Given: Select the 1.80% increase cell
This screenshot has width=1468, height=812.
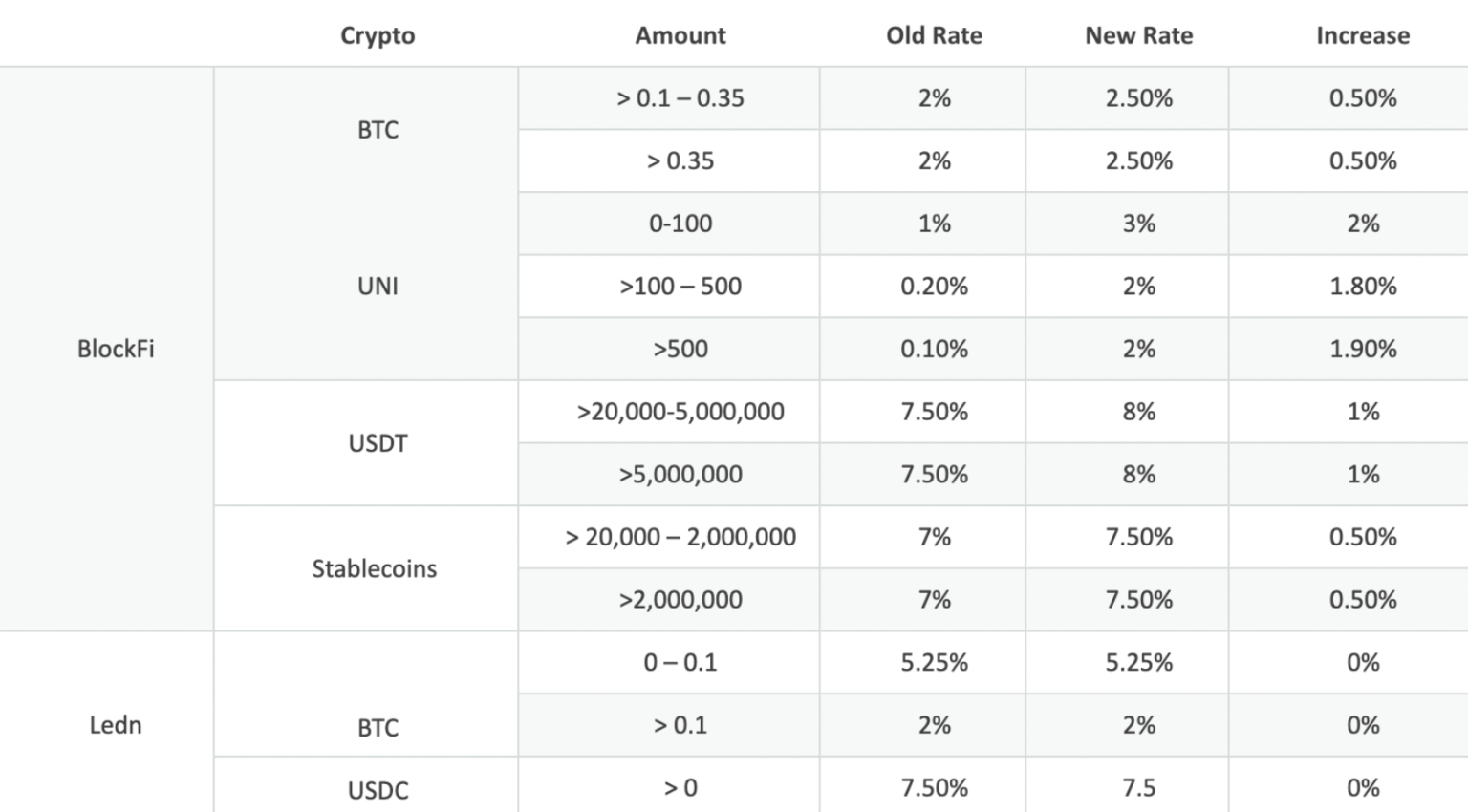Looking at the screenshot, I should click(1362, 286).
